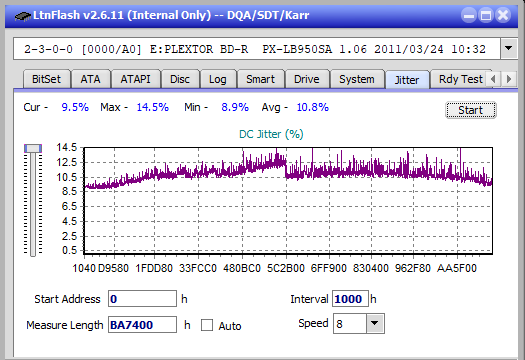525x360 pixels.
Task: Minimize the LtnFlash window
Action: click(469, 15)
